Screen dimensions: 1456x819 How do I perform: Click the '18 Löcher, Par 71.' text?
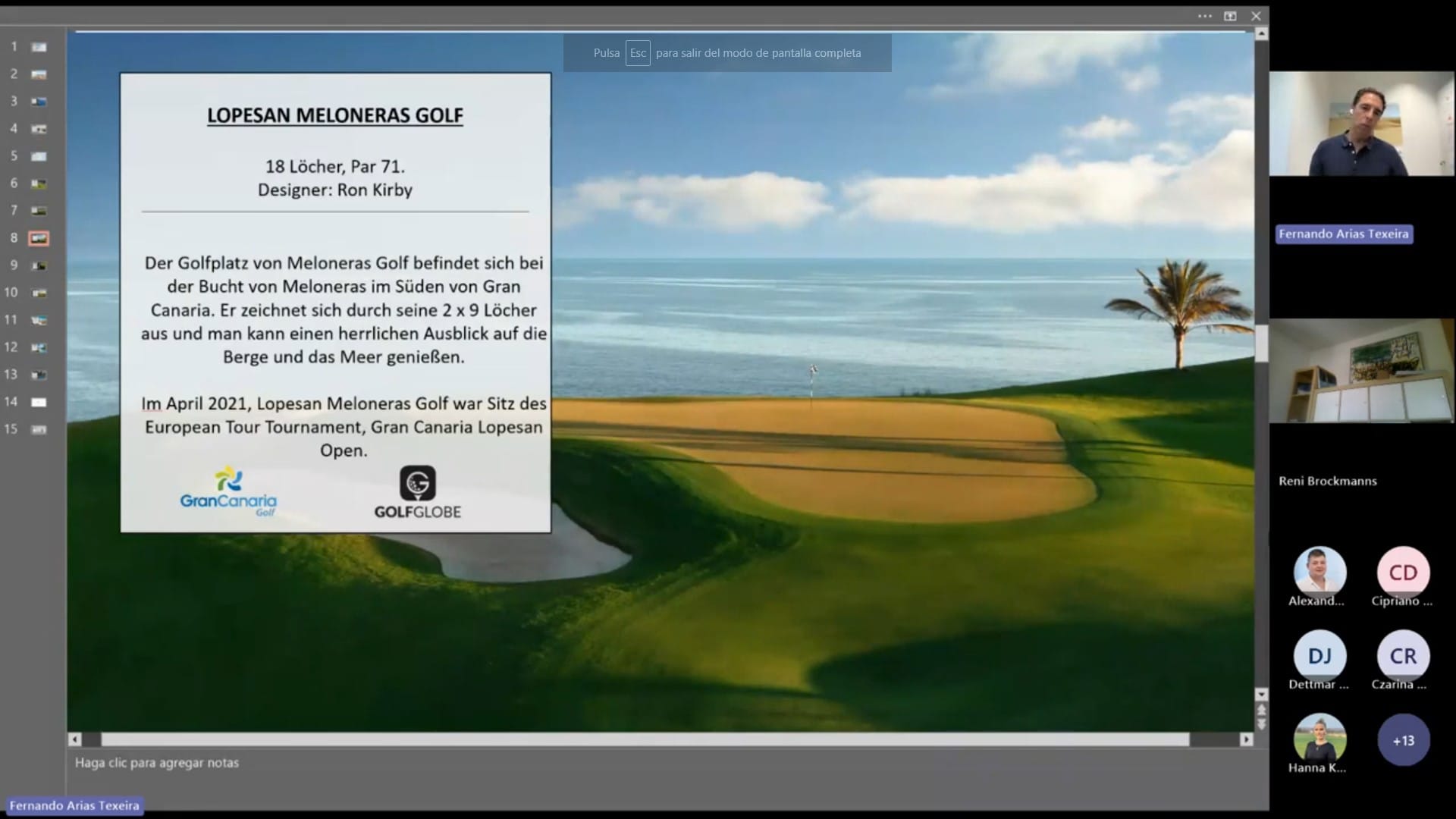[x=335, y=167]
